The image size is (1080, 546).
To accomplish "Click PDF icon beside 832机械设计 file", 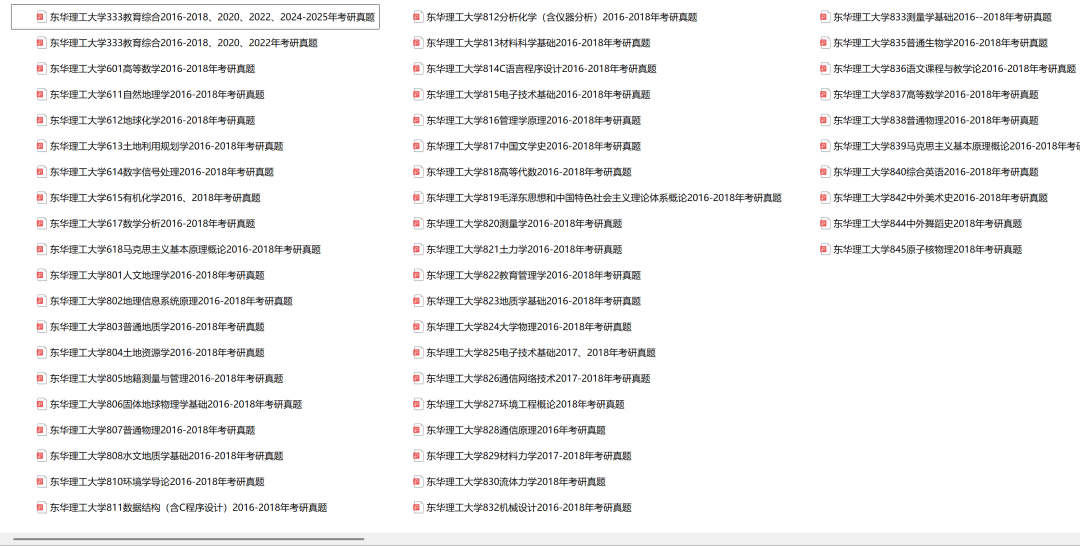I will pyautogui.click(x=417, y=507).
